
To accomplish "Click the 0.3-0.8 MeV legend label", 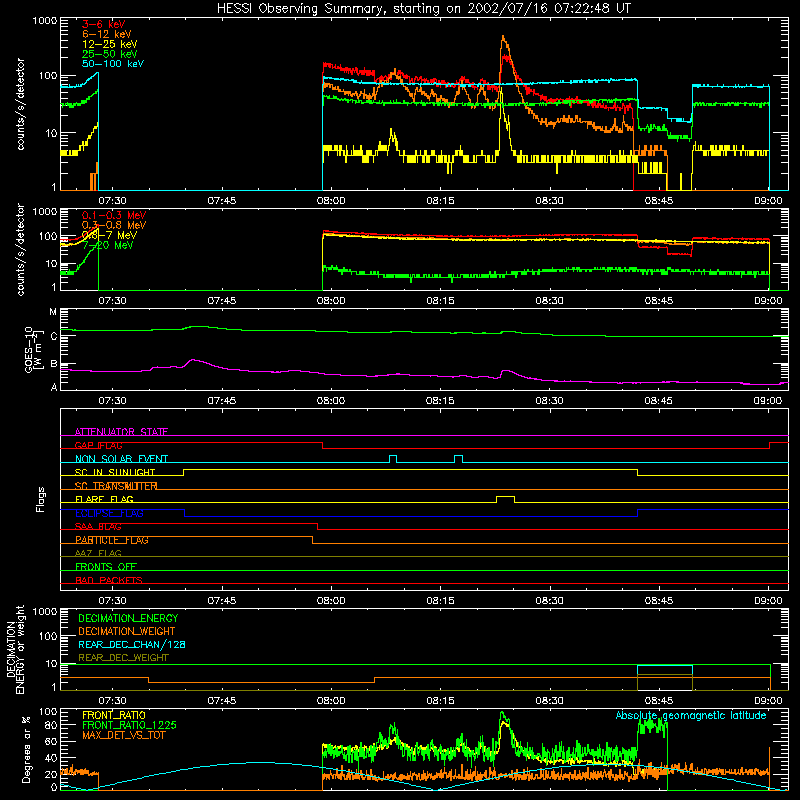I will (x=114, y=225).
